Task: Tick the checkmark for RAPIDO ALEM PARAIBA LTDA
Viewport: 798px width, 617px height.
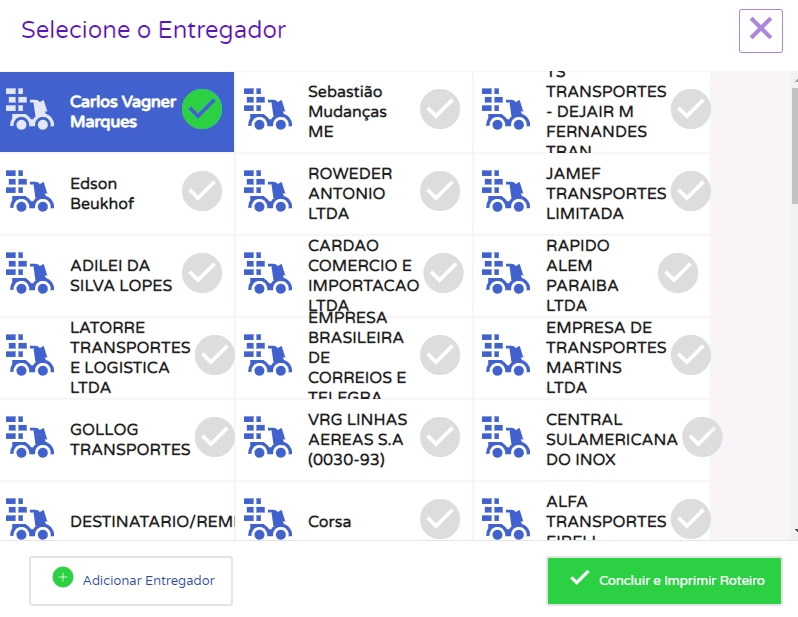Action: tap(678, 273)
